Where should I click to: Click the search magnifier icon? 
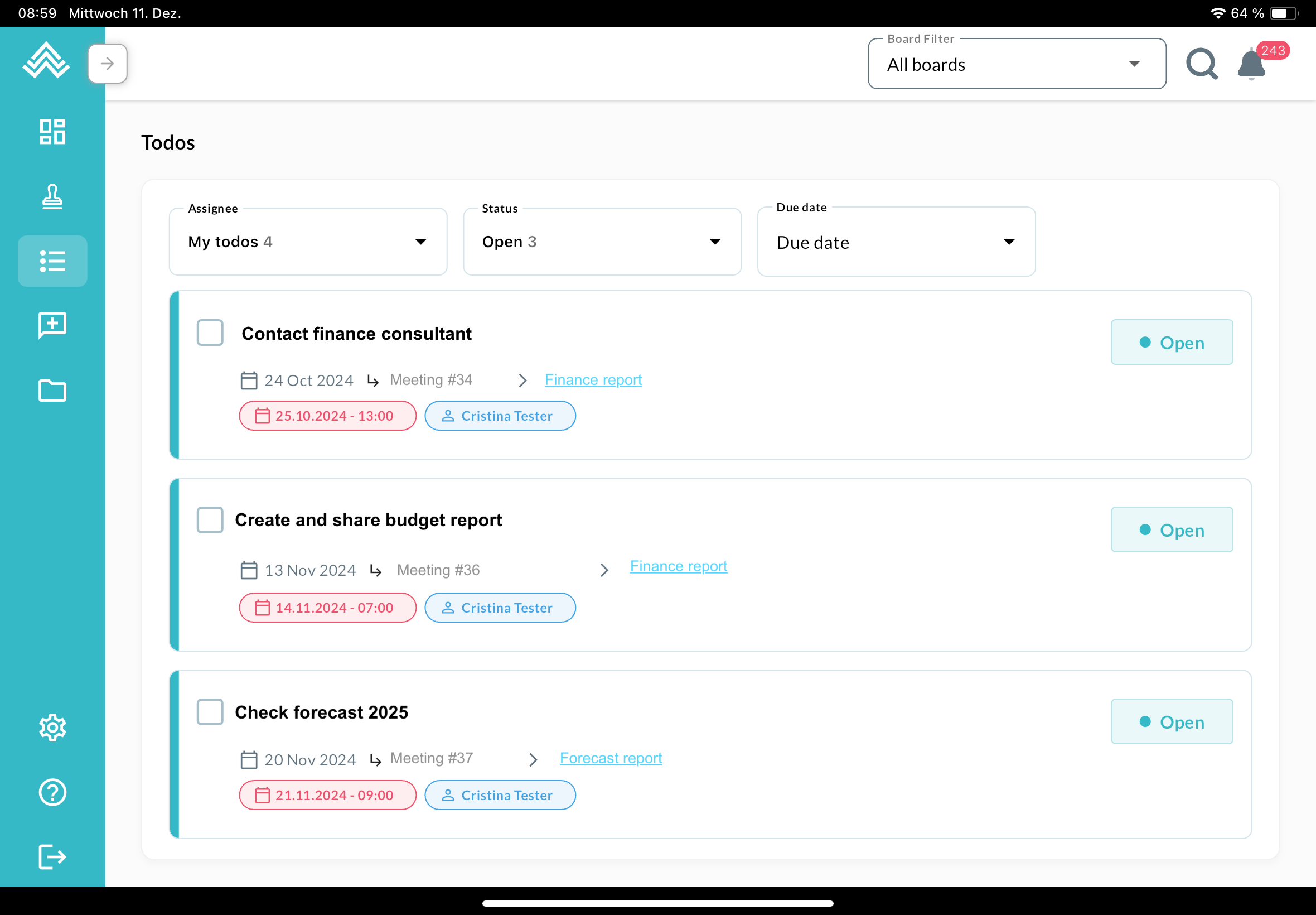1202,64
